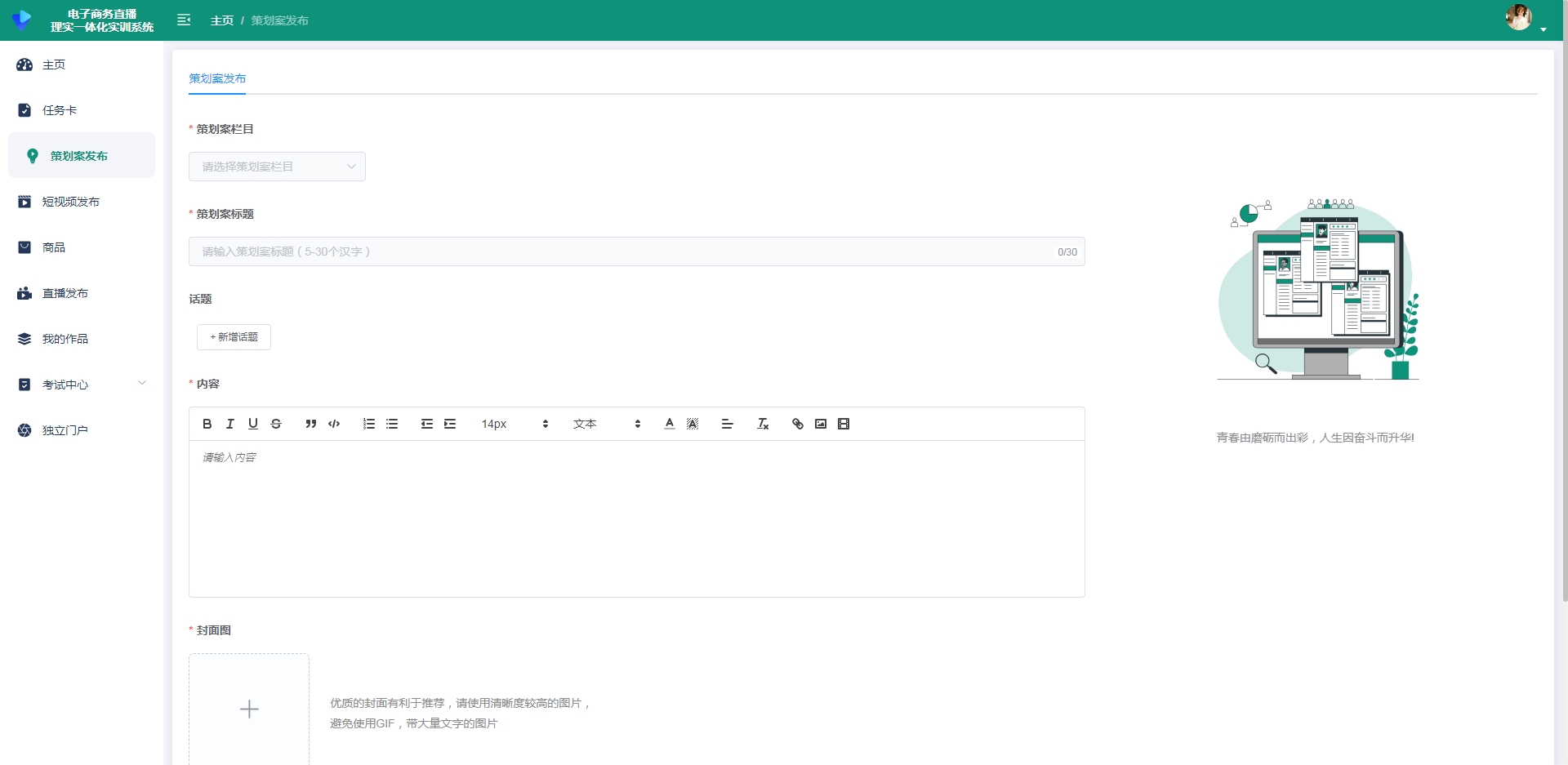Toggle italic formatting in the editor
This screenshot has width=1568, height=765.
[230, 424]
